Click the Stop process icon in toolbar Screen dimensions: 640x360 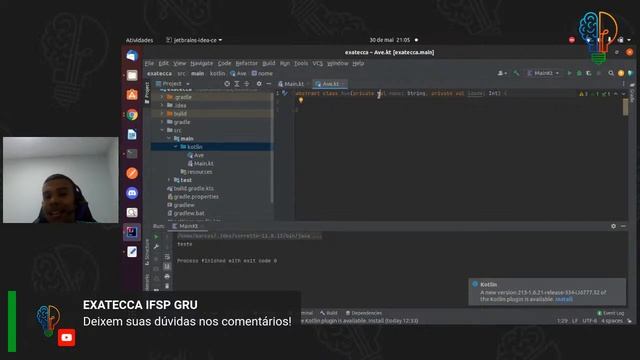click(599, 73)
